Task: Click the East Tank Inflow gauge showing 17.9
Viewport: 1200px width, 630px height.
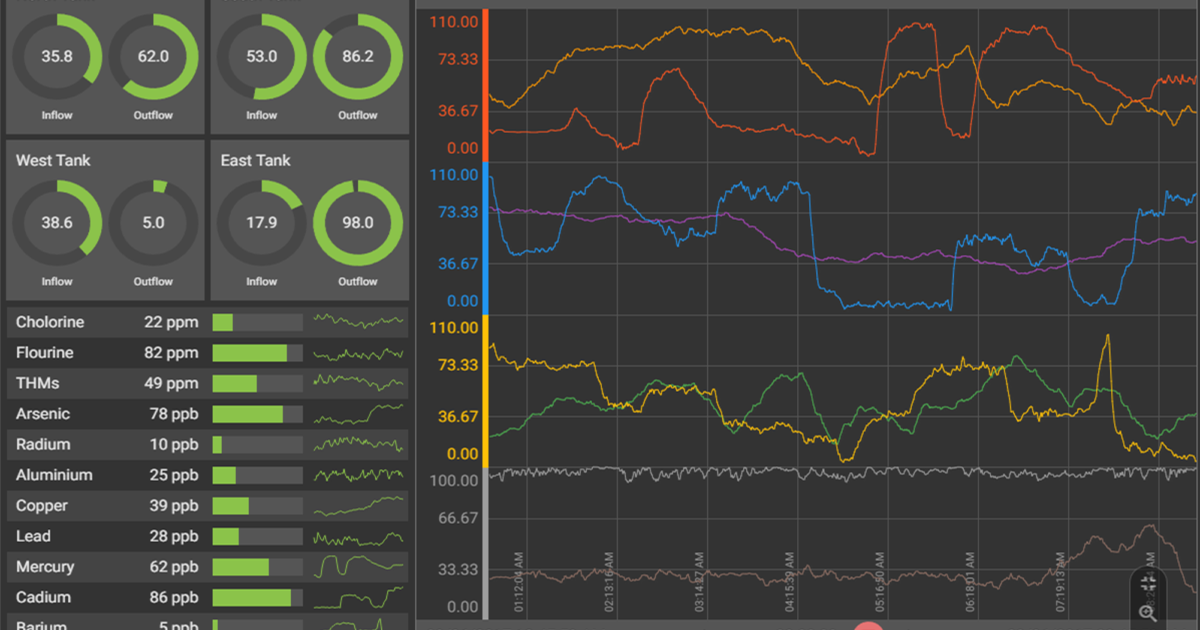Action: click(262, 223)
